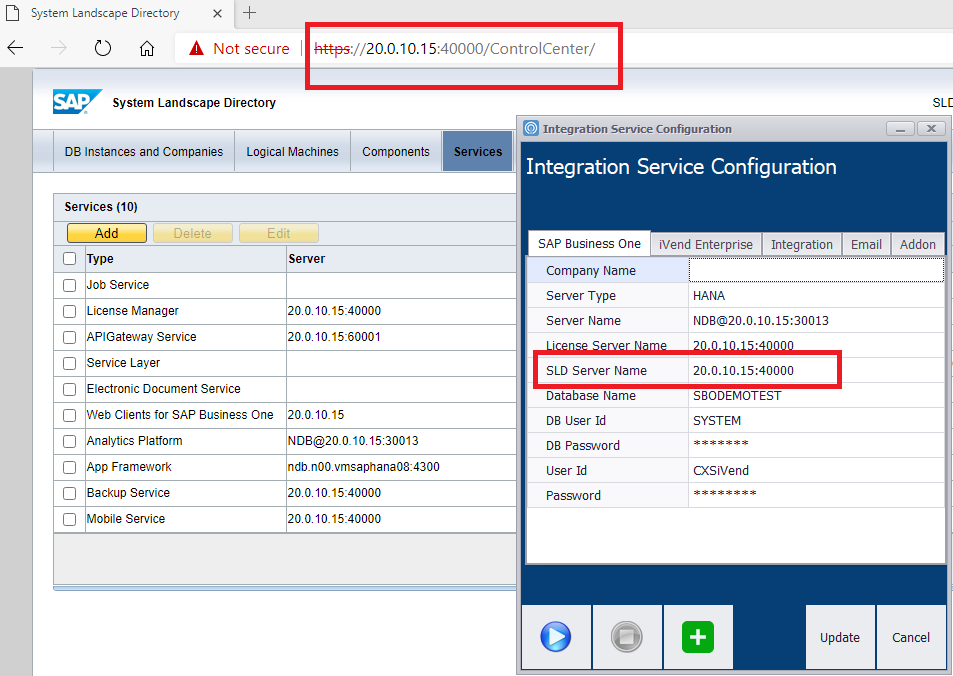This screenshot has height=676, width=953.
Task: Open the browser home page
Action: [x=146, y=48]
